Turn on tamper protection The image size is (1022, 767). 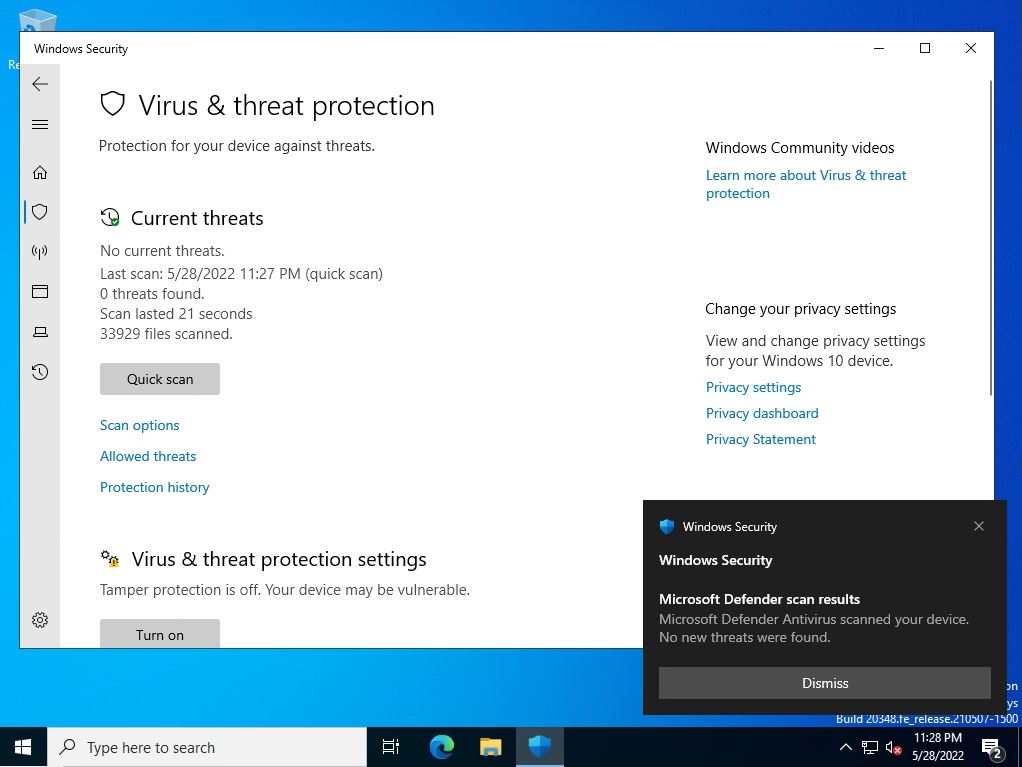tap(160, 633)
